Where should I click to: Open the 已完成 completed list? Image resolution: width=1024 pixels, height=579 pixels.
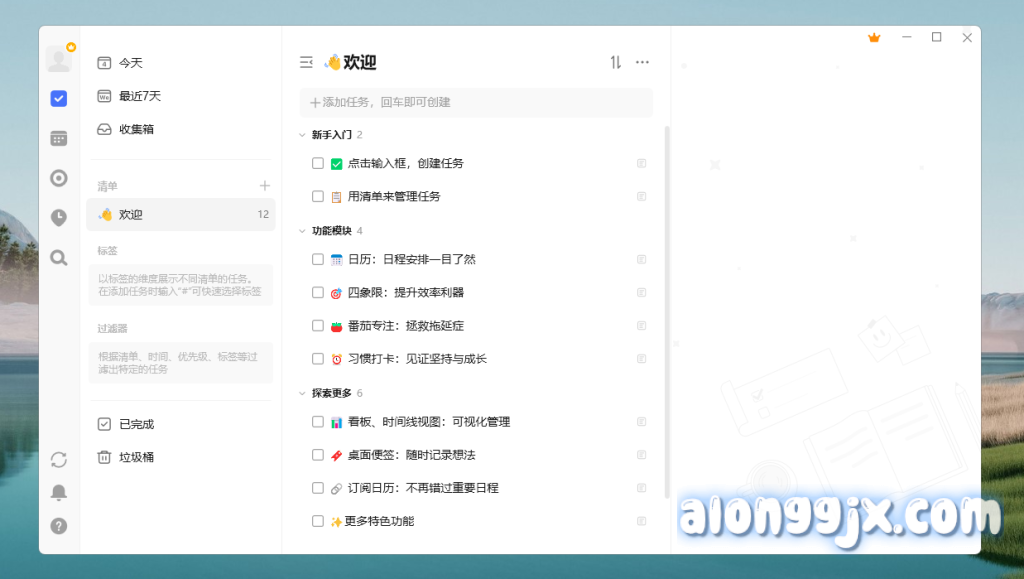point(136,424)
